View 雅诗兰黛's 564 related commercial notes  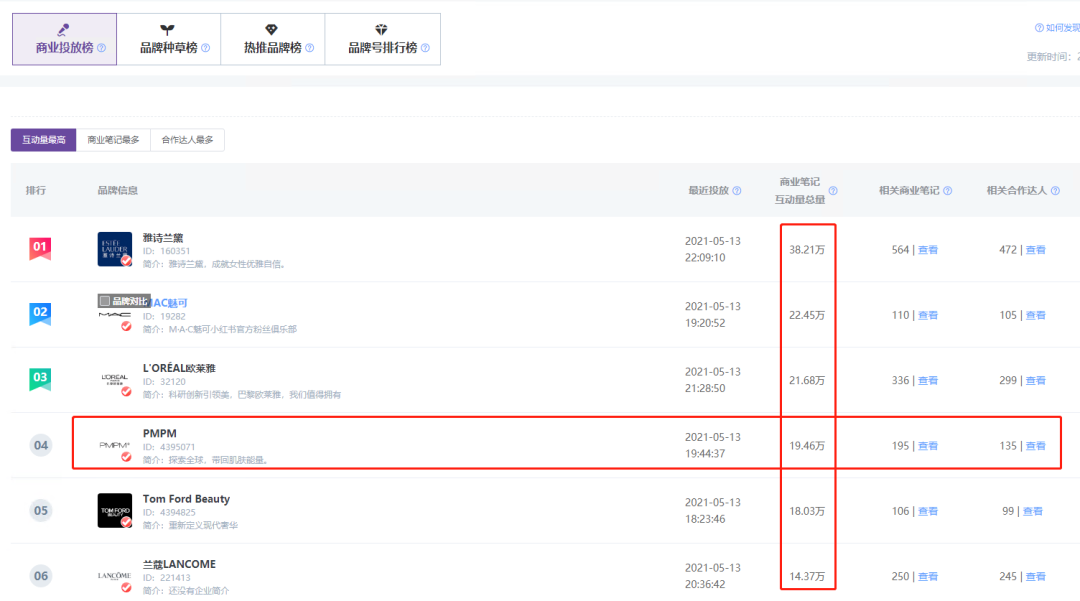pos(928,250)
